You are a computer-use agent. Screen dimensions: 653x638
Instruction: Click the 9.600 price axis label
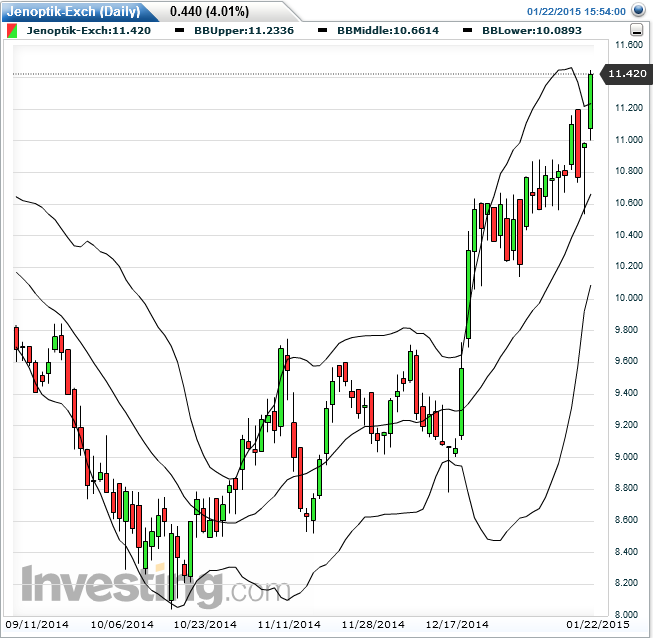(x=626, y=361)
